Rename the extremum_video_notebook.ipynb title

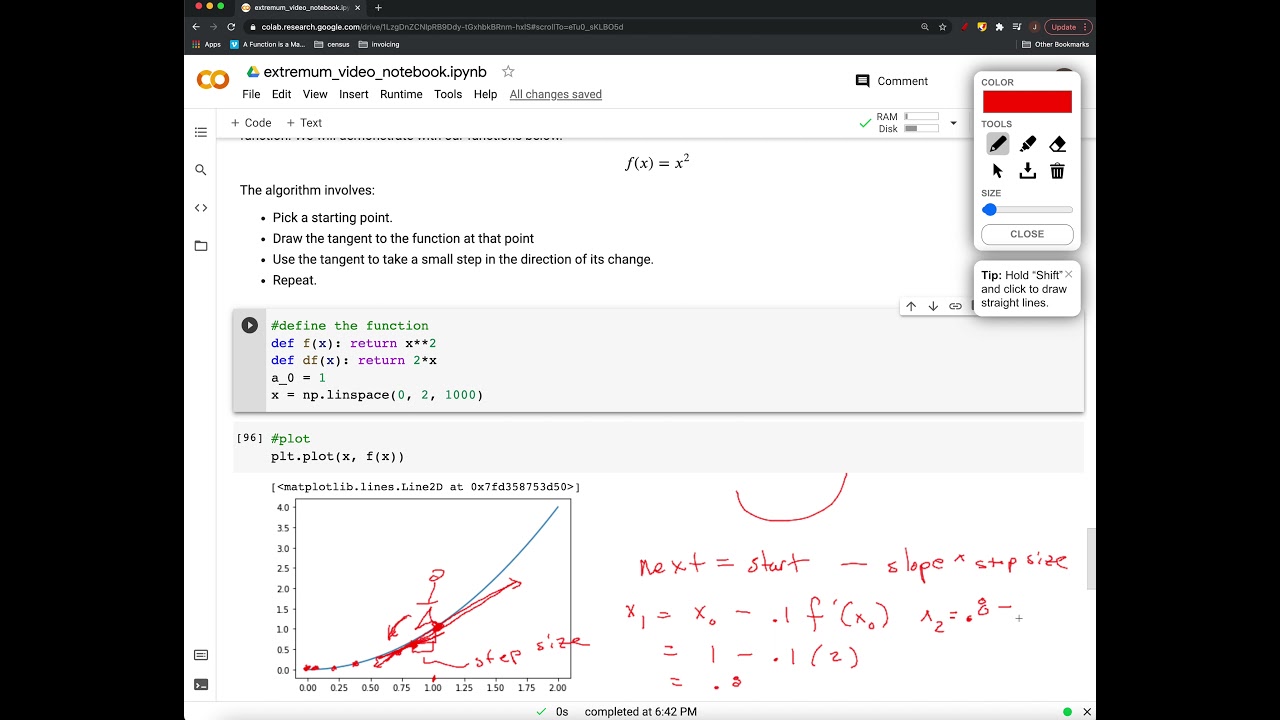coord(375,72)
